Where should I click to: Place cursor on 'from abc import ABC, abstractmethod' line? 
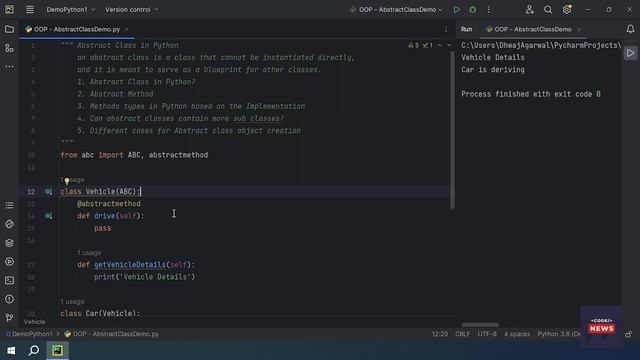[134, 155]
